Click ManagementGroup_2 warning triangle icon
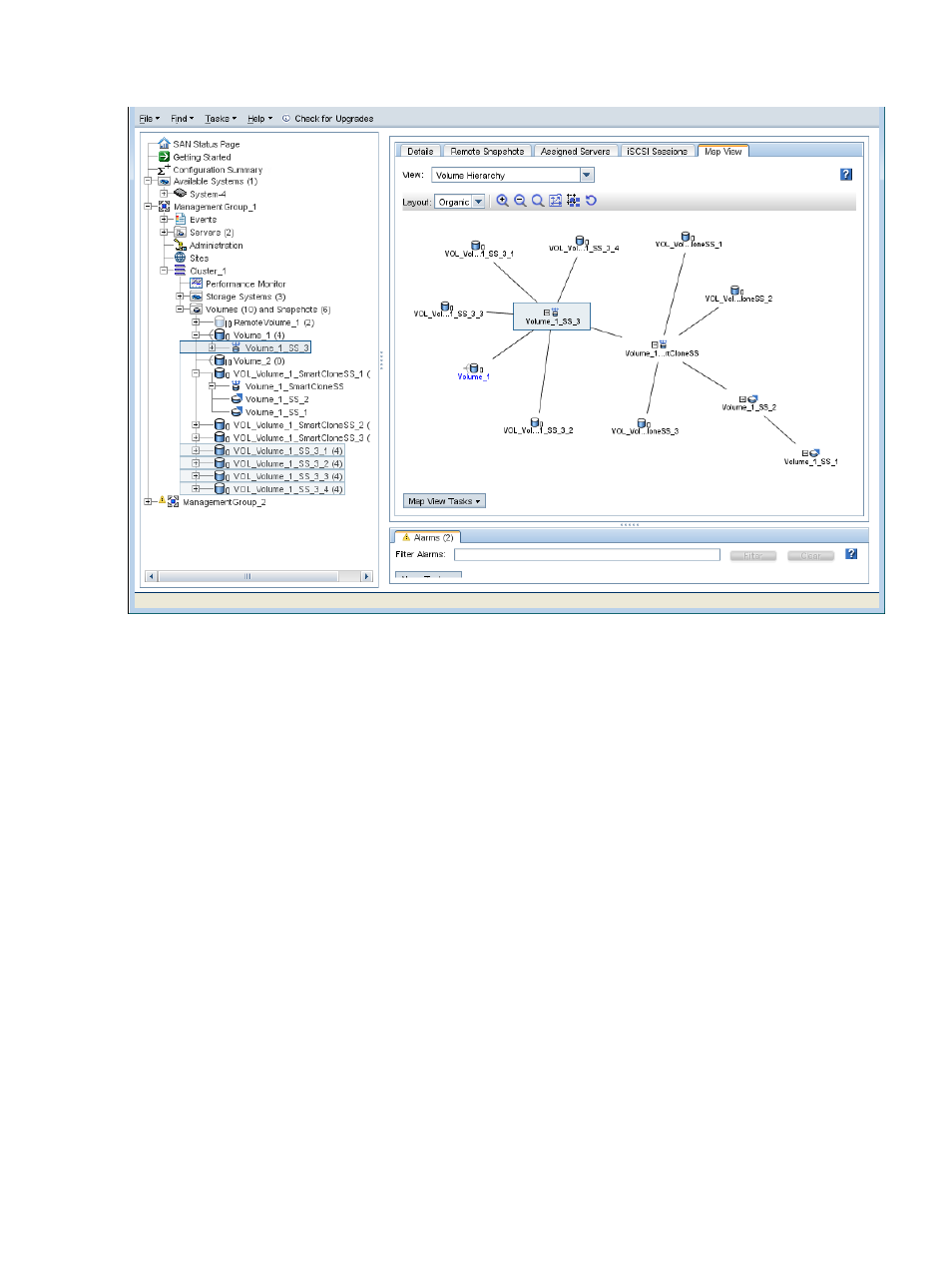The height and width of the screenshot is (1268, 952). tap(163, 499)
